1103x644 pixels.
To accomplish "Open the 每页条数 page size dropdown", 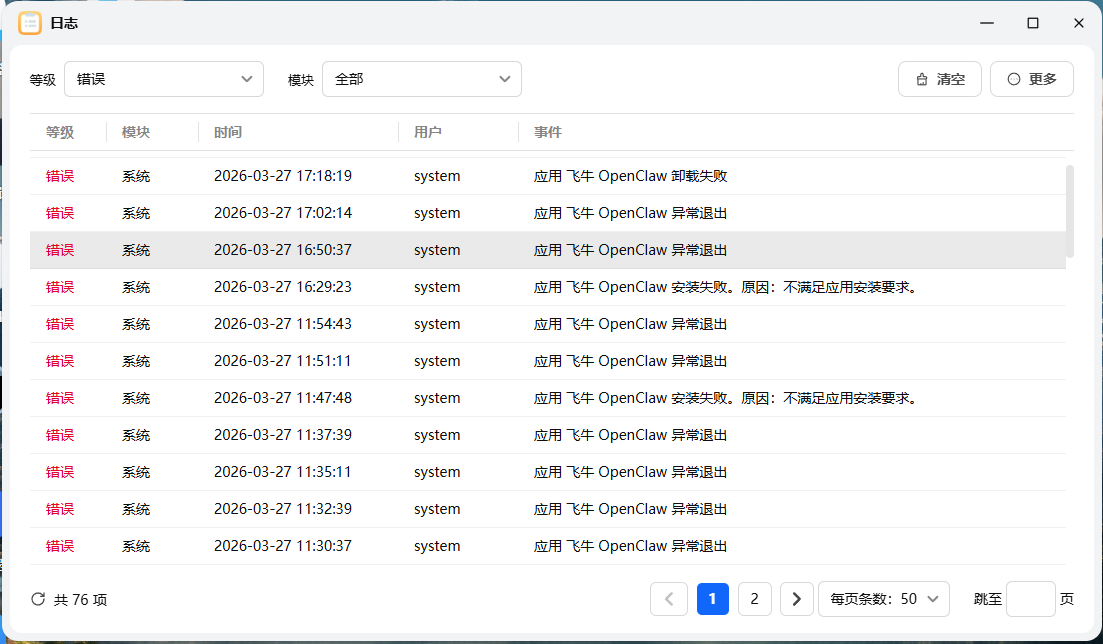I will click(x=884, y=599).
